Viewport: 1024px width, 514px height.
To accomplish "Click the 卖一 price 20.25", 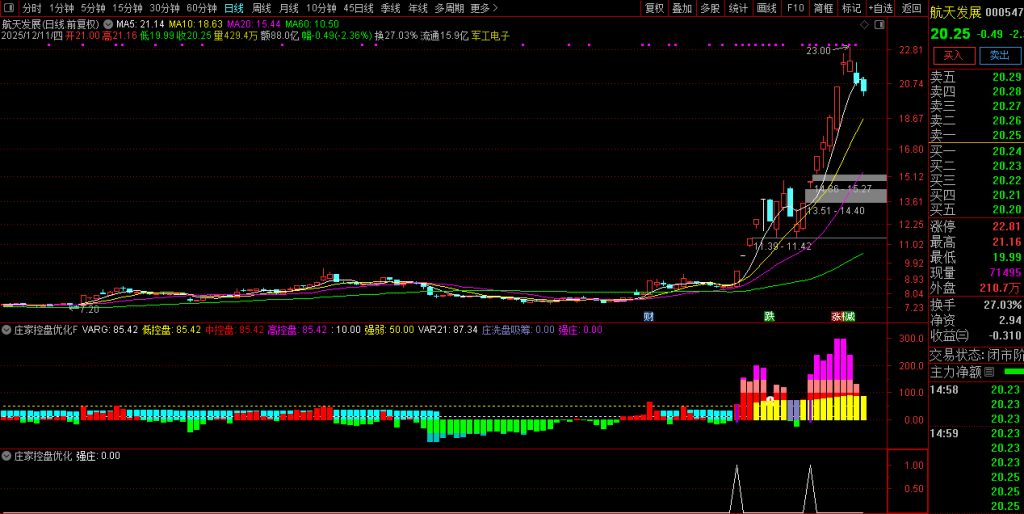I will 1007,135.
